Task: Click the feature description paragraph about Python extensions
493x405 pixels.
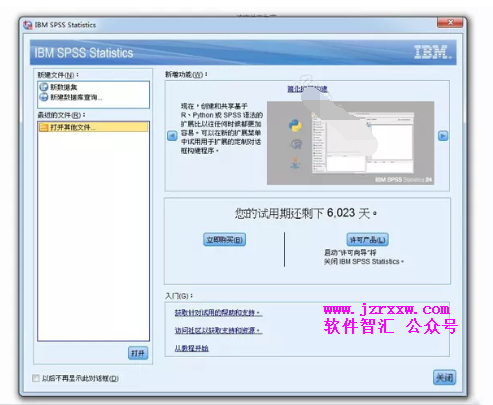Action: (x=222, y=128)
